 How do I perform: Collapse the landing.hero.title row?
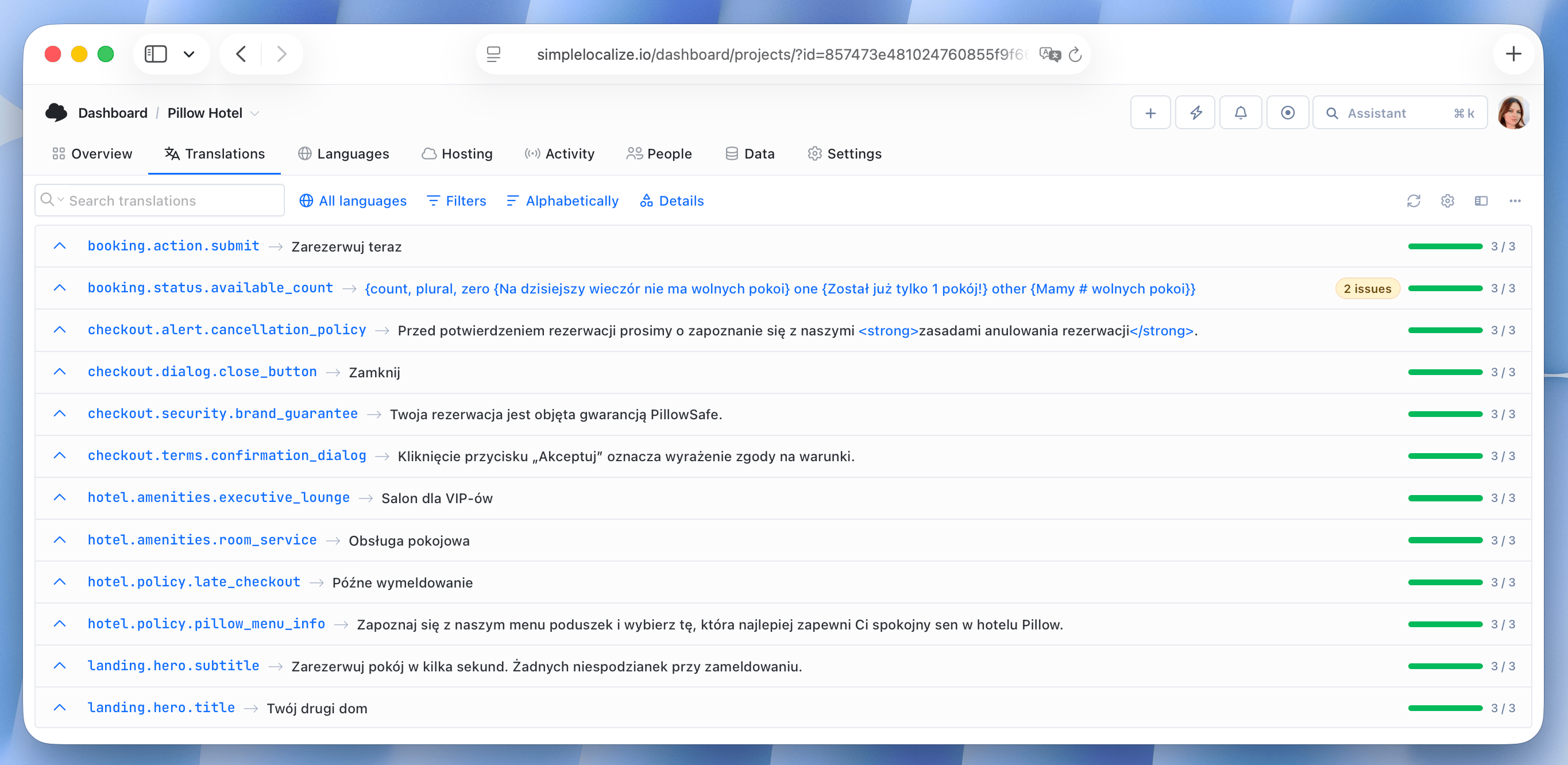point(60,708)
